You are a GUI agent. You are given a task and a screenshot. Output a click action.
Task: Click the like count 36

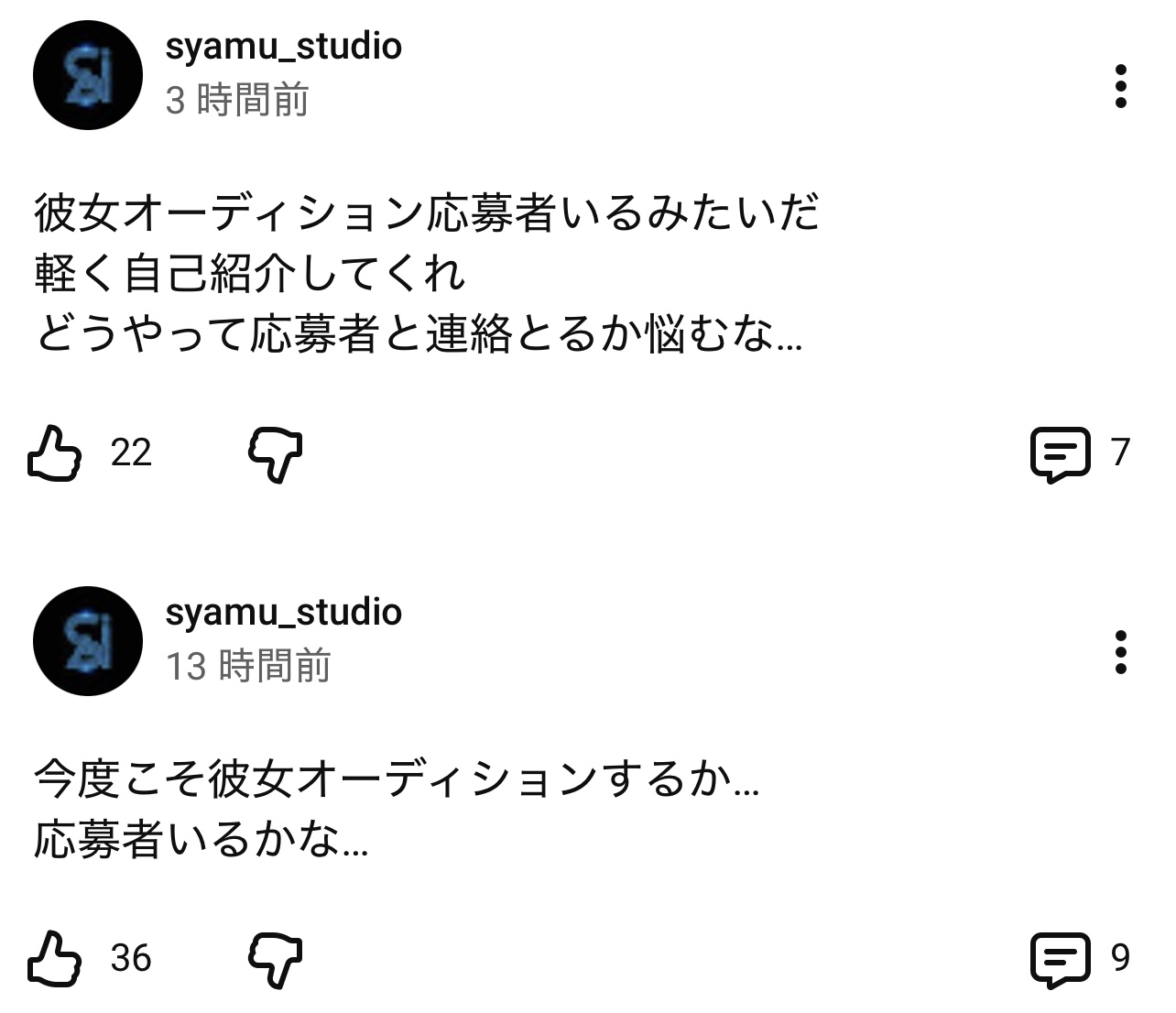point(131,958)
